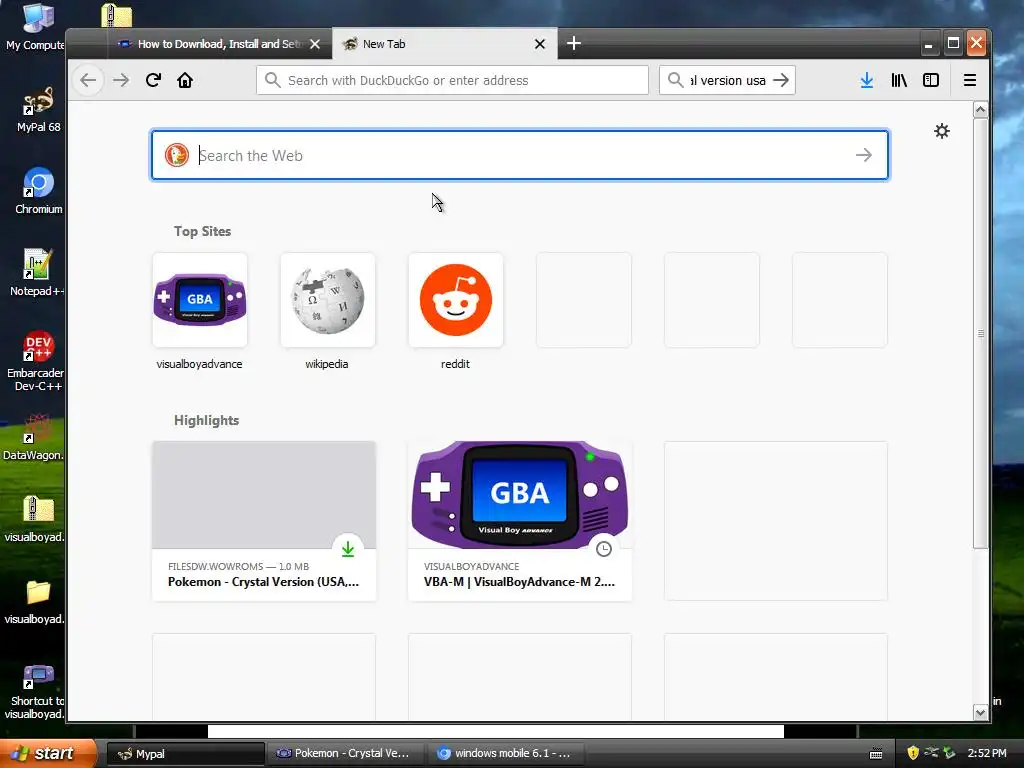Open visualboyad folder on desktop
Screen dimensions: 1024x768
point(35,601)
